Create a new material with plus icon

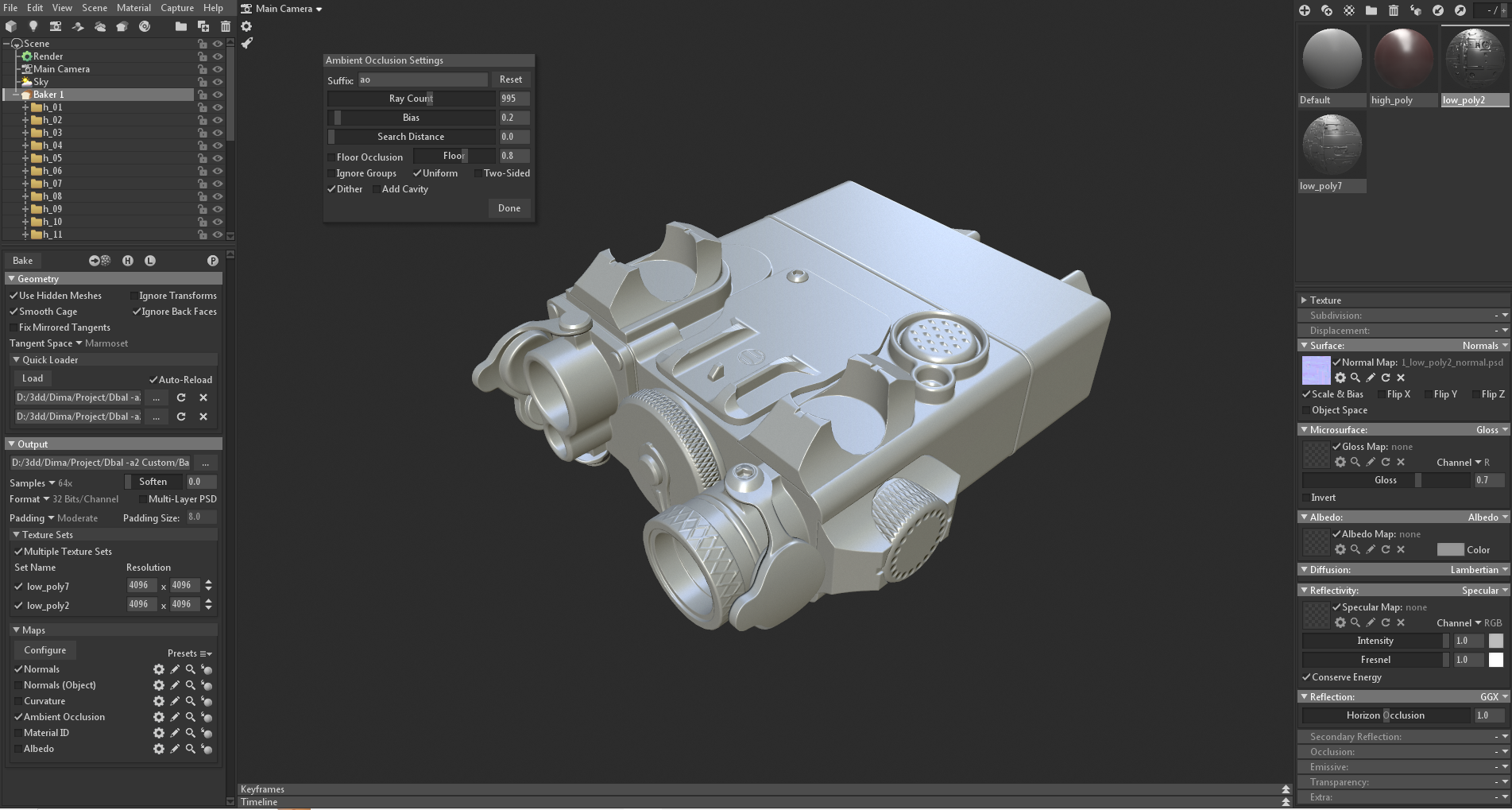point(1305,10)
